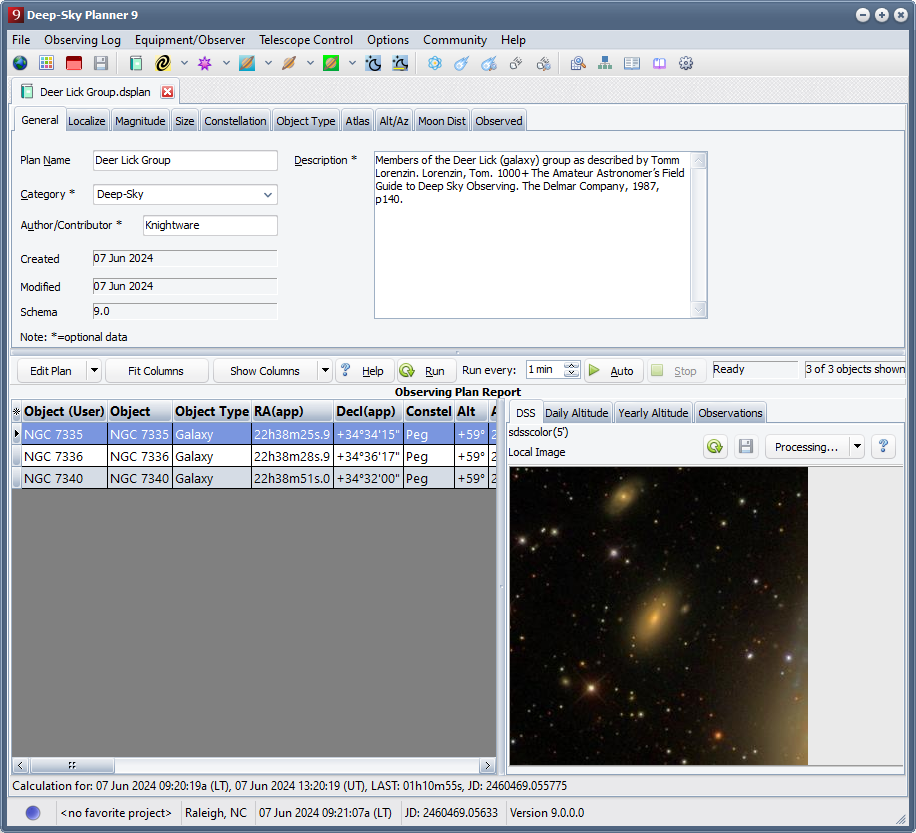
Task: Open the spiral galaxy catalog icon
Action: [163, 63]
